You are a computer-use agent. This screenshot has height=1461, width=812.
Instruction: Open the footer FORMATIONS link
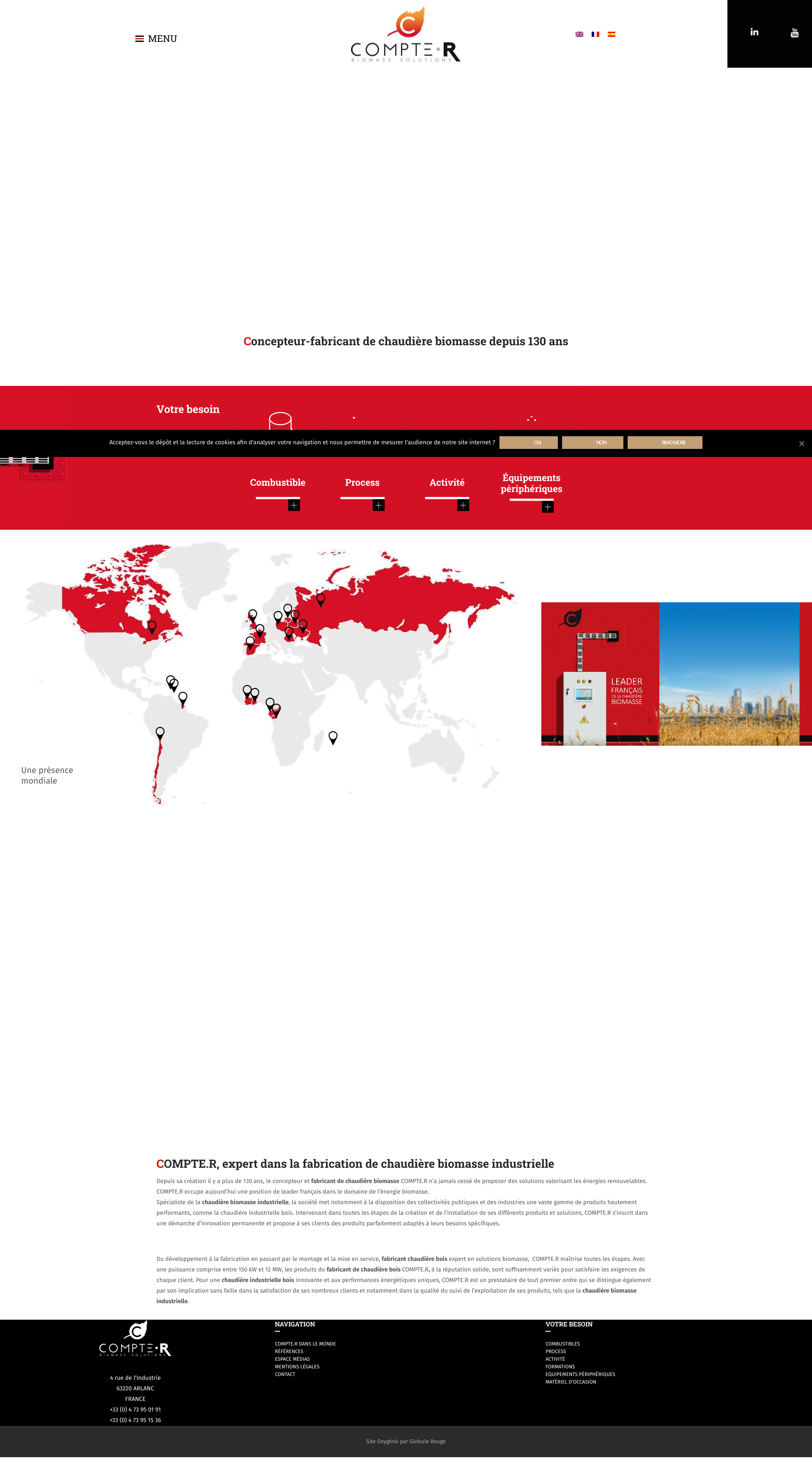pos(560,1367)
